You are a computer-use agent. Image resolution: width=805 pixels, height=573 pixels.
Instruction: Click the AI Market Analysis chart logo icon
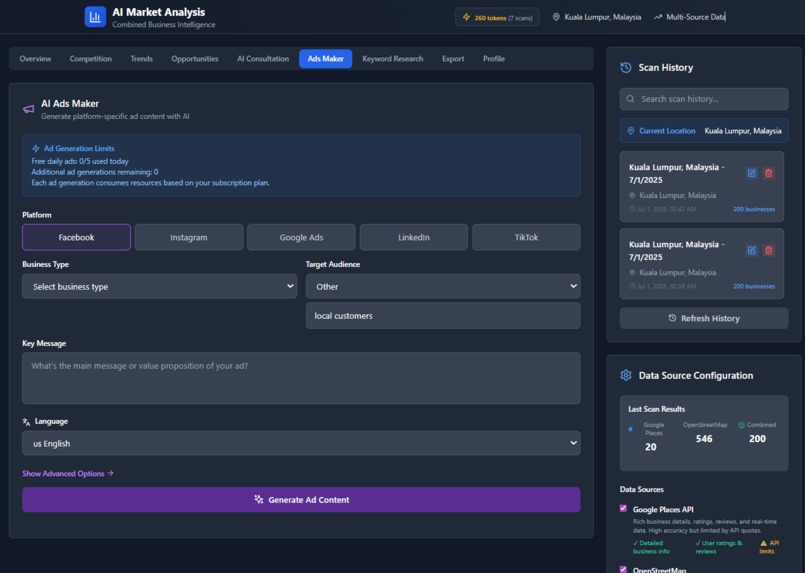click(95, 17)
